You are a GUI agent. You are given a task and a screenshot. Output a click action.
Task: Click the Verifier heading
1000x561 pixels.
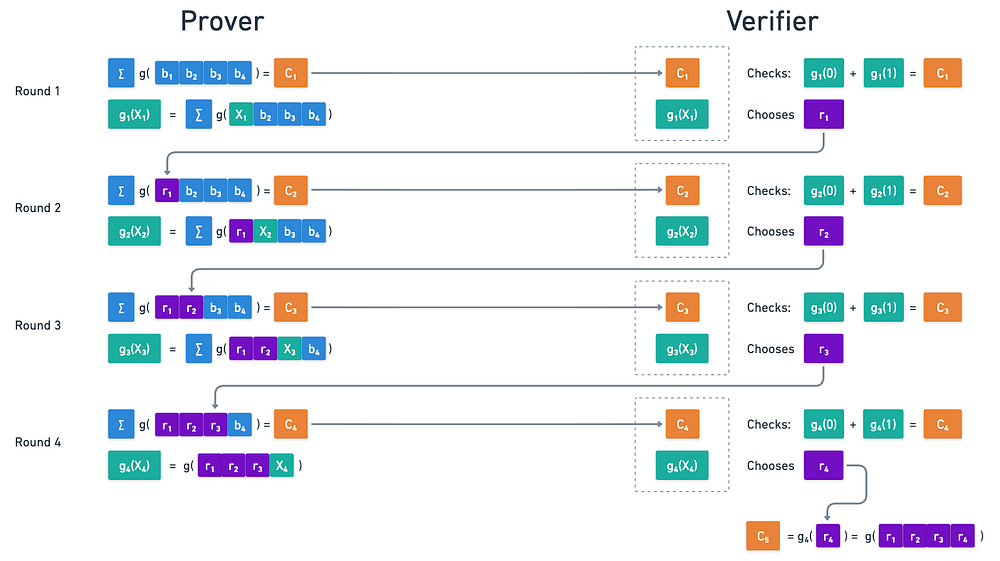point(773,23)
